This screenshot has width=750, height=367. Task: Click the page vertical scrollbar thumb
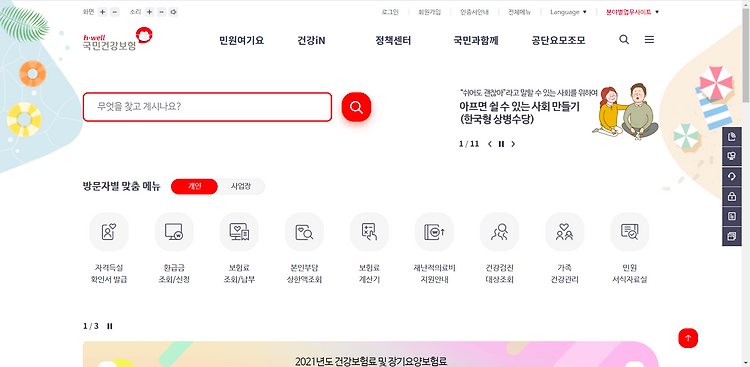coord(746,55)
